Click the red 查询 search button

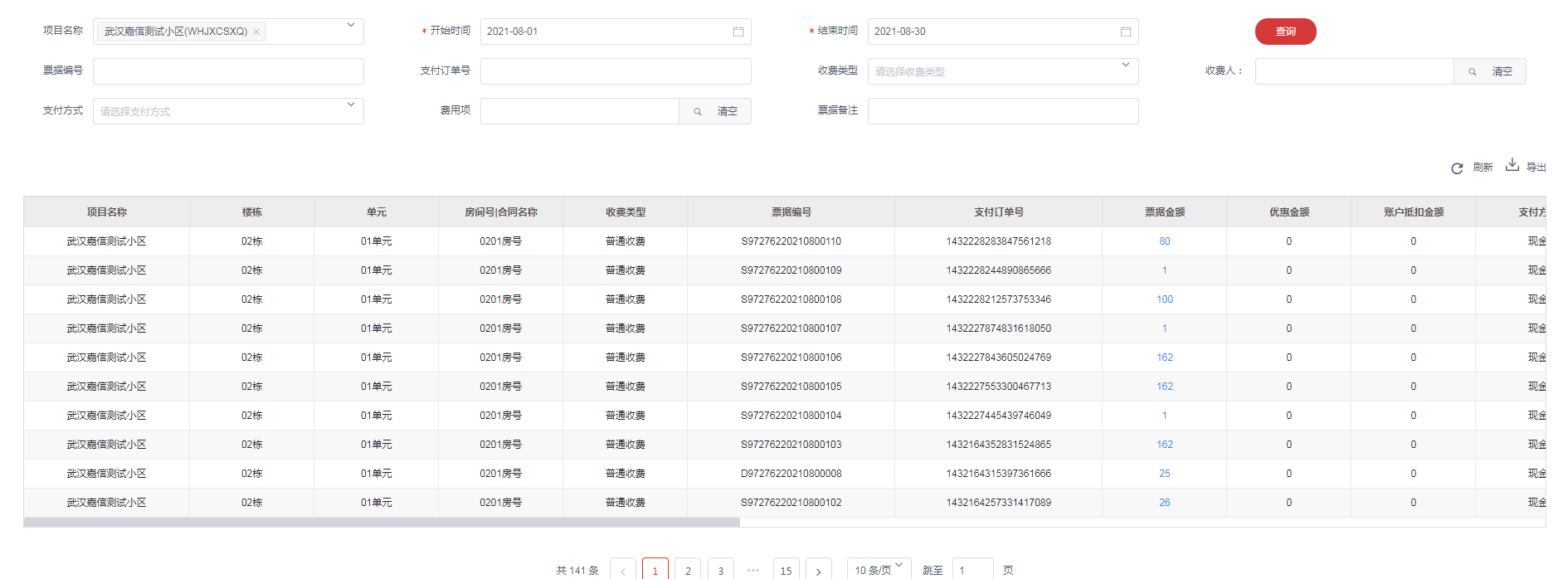(1284, 32)
